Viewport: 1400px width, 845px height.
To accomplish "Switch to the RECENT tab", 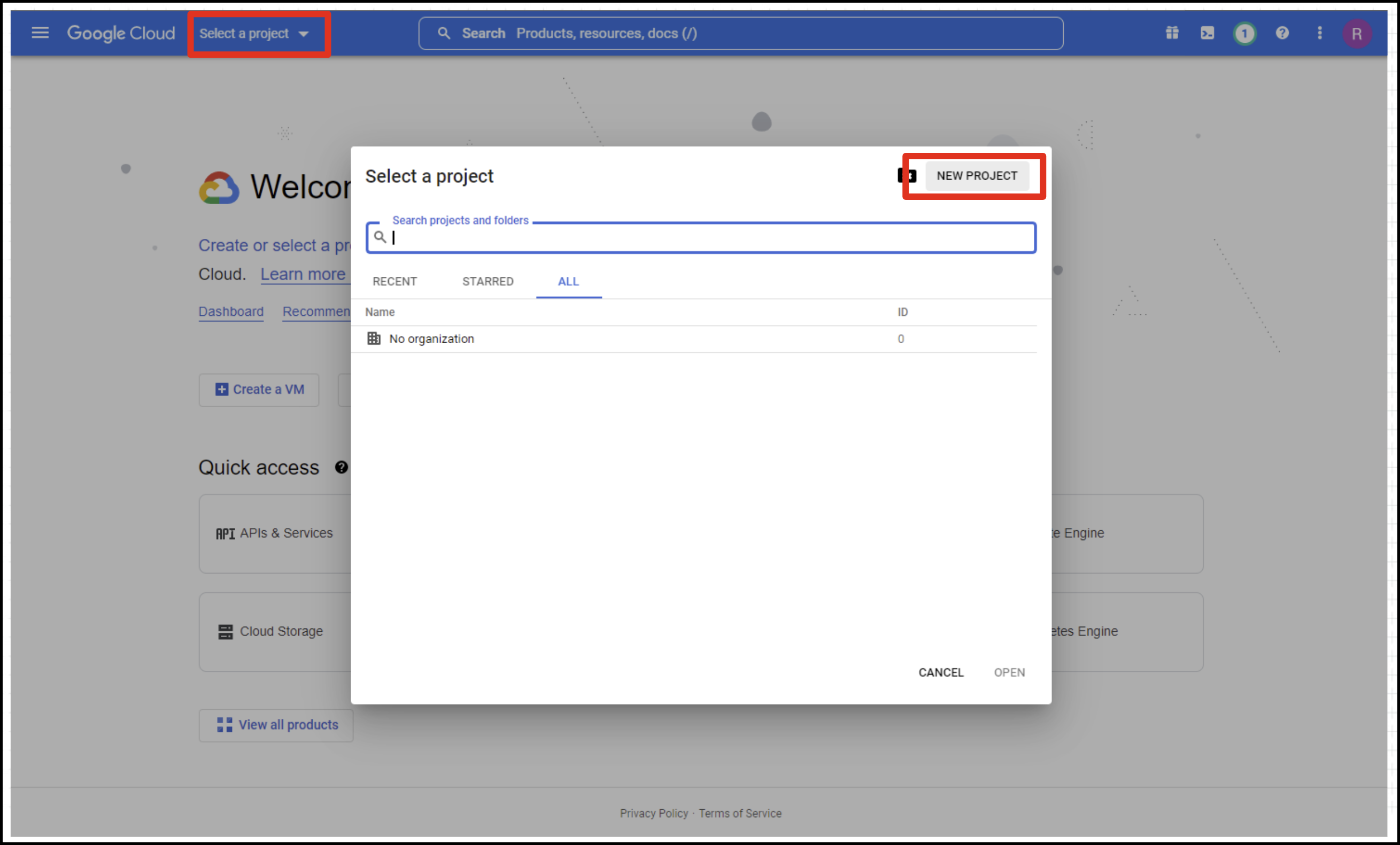I will (395, 281).
